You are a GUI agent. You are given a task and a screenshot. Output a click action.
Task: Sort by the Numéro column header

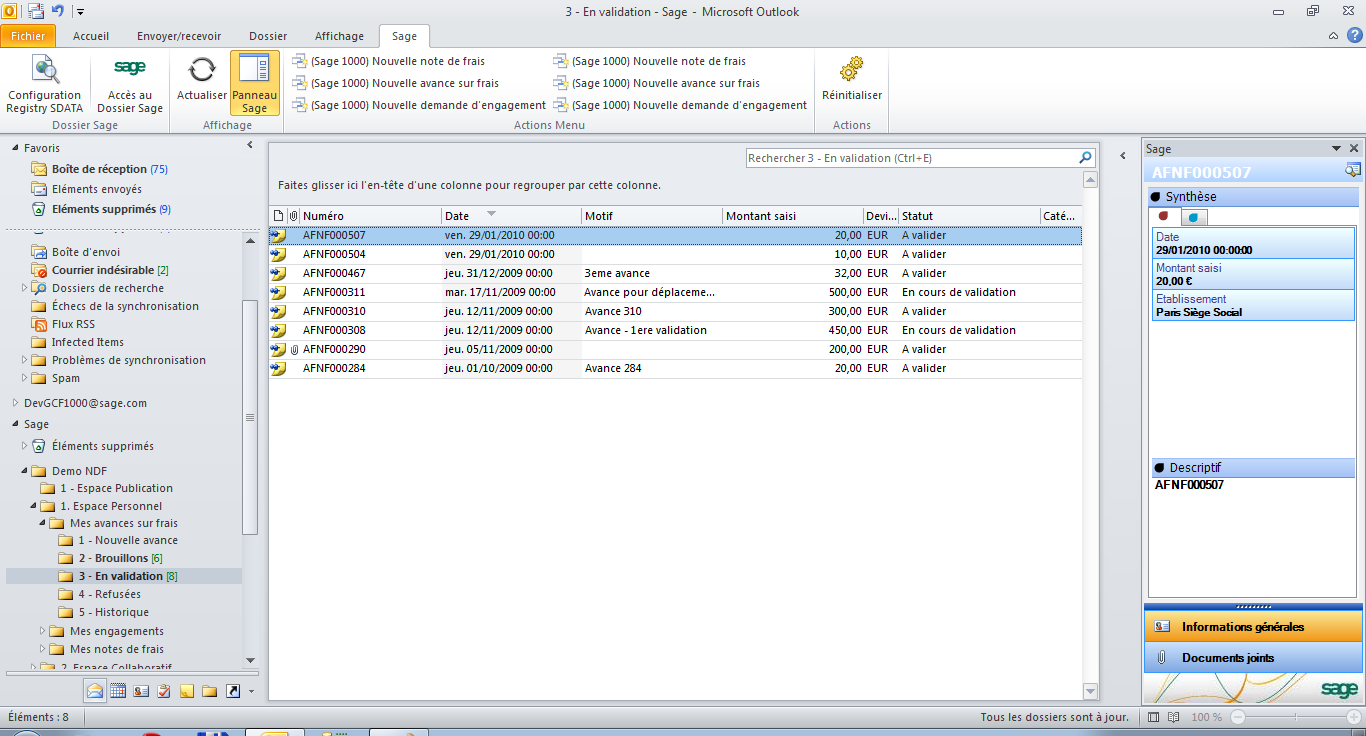(x=370, y=216)
